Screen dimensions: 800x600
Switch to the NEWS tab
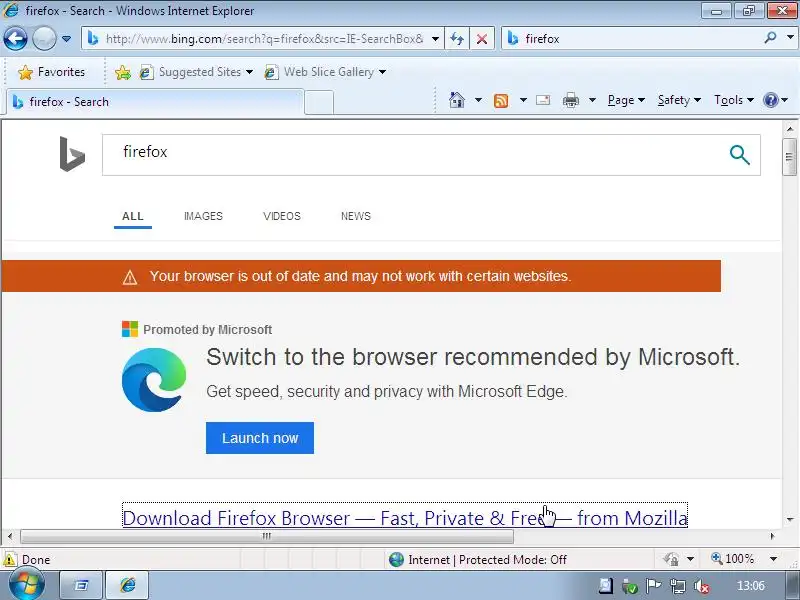[x=356, y=216]
